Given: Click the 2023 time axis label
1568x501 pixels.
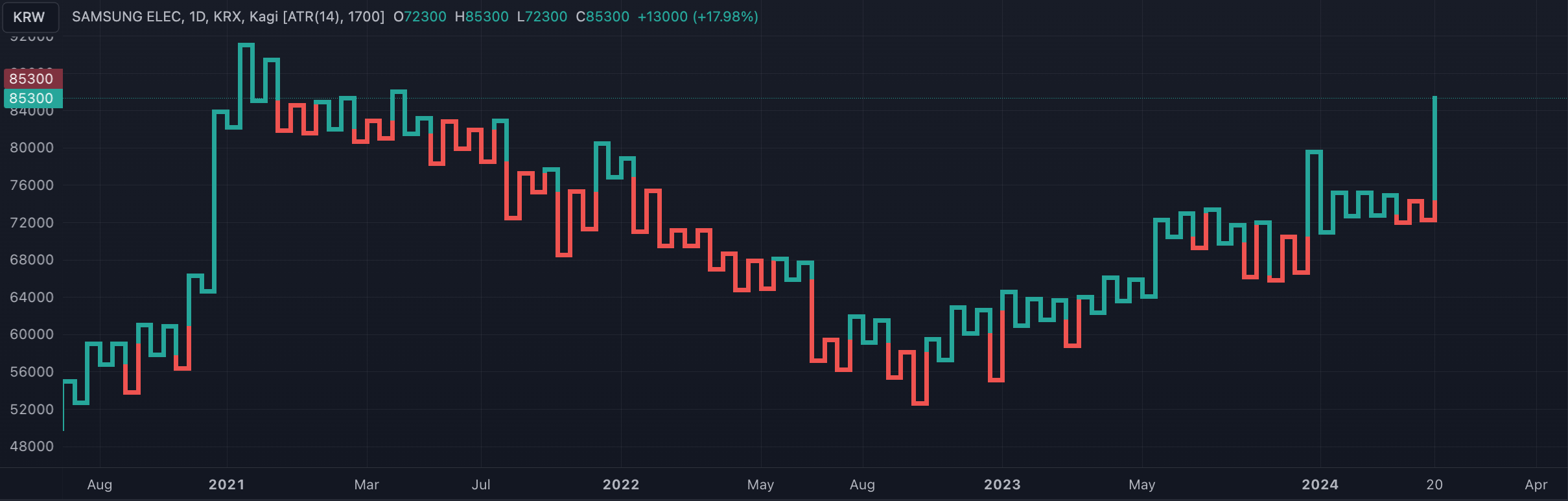Looking at the screenshot, I should coord(1002,485).
